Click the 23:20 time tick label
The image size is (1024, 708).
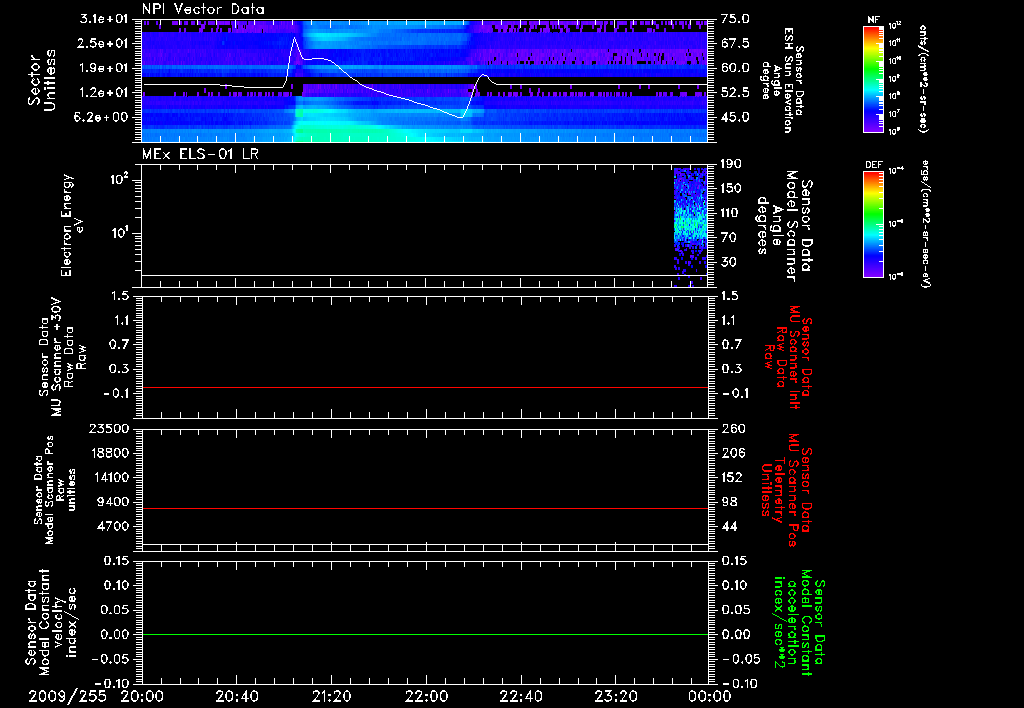click(x=616, y=696)
